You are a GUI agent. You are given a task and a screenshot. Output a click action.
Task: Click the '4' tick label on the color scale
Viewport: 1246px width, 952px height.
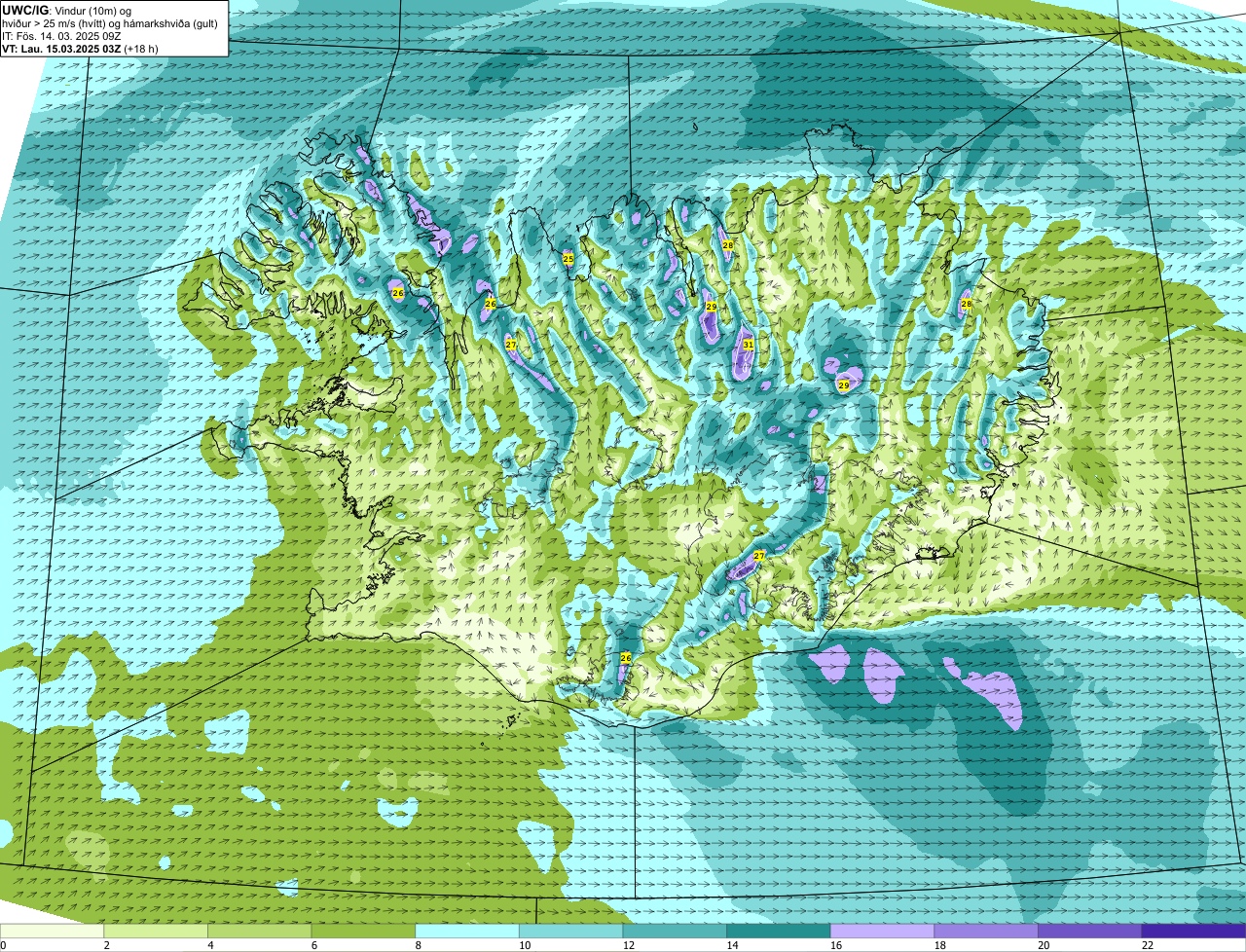click(x=209, y=945)
